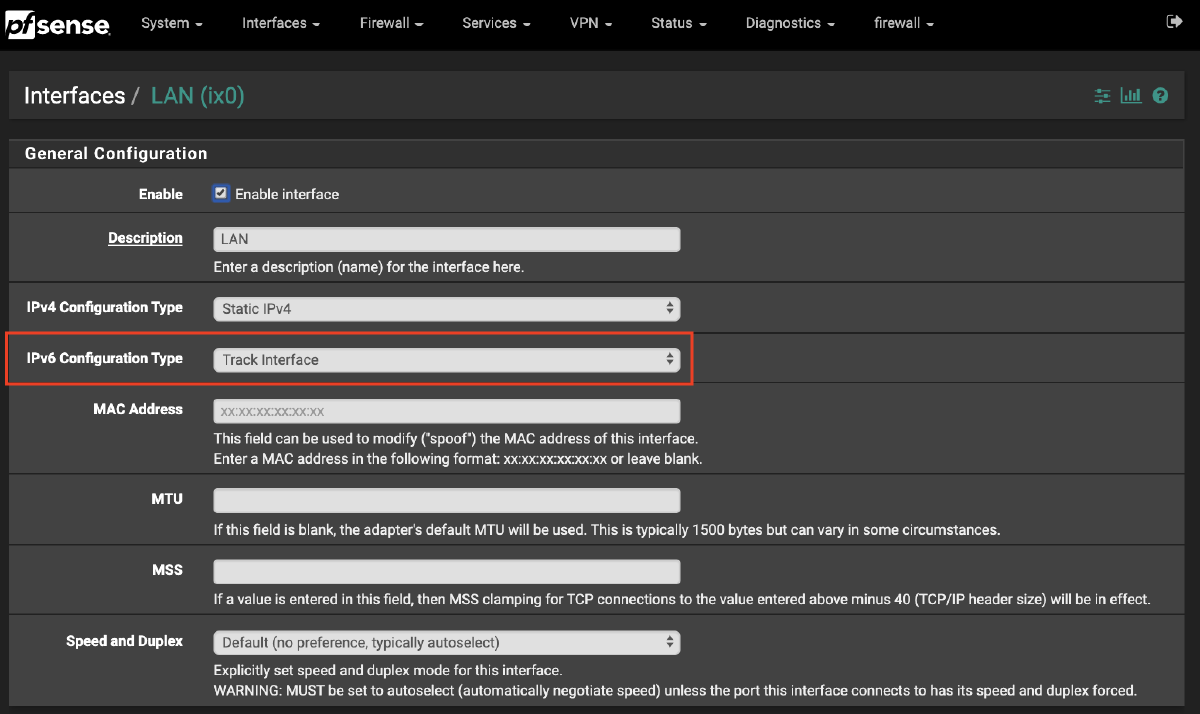
Task: Click inside the MTU input field
Action: point(446,499)
